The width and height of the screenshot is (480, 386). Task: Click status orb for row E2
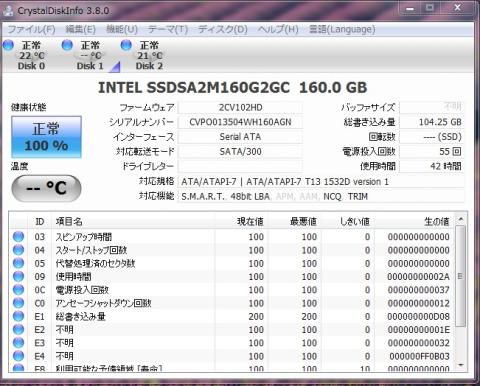click(x=18, y=329)
